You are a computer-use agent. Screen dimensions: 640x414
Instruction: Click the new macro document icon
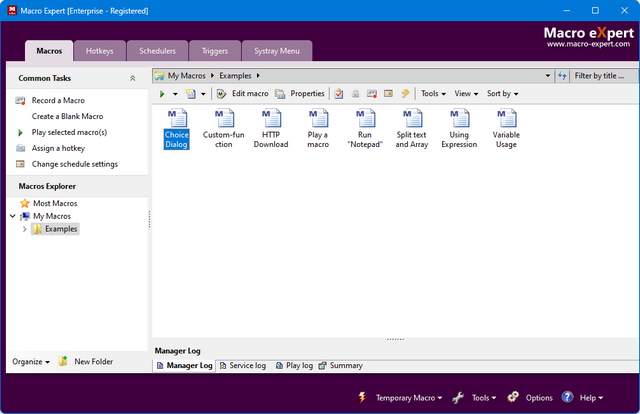coord(191,94)
